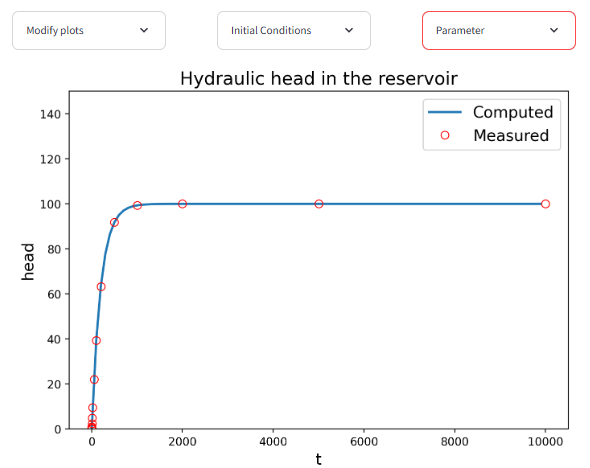Viewport: 590px width, 468px height.
Task: Click the Modify plots chevron arrow
Action: click(144, 30)
